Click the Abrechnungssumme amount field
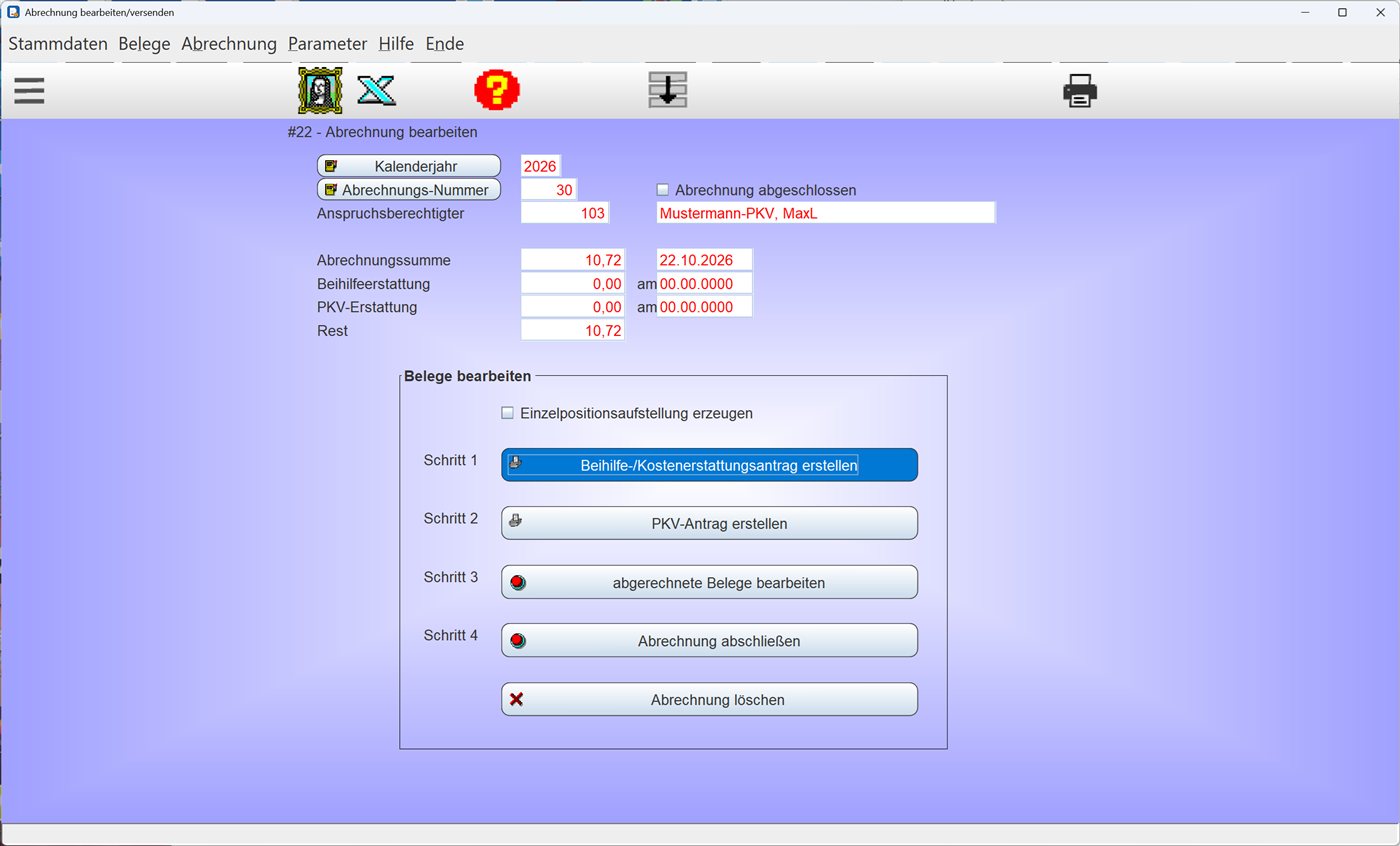Viewport: 1400px width, 846px height. click(573, 260)
